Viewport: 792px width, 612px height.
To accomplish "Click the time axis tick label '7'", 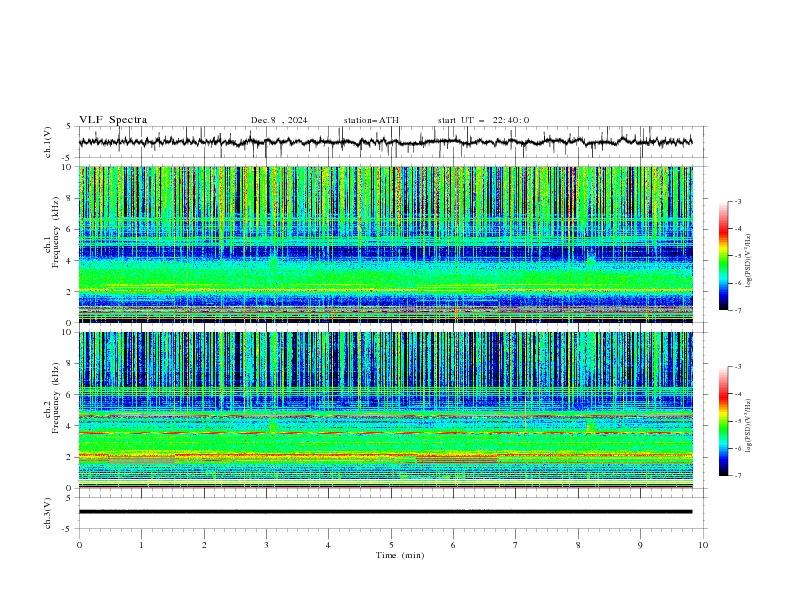I will coord(516,545).
